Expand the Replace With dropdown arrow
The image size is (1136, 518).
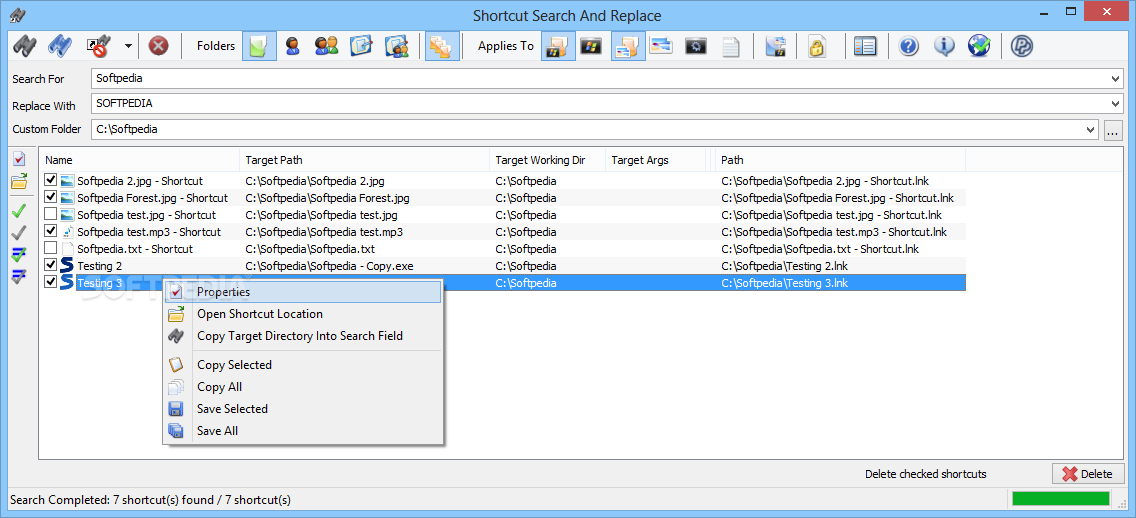coord(1115,104)
